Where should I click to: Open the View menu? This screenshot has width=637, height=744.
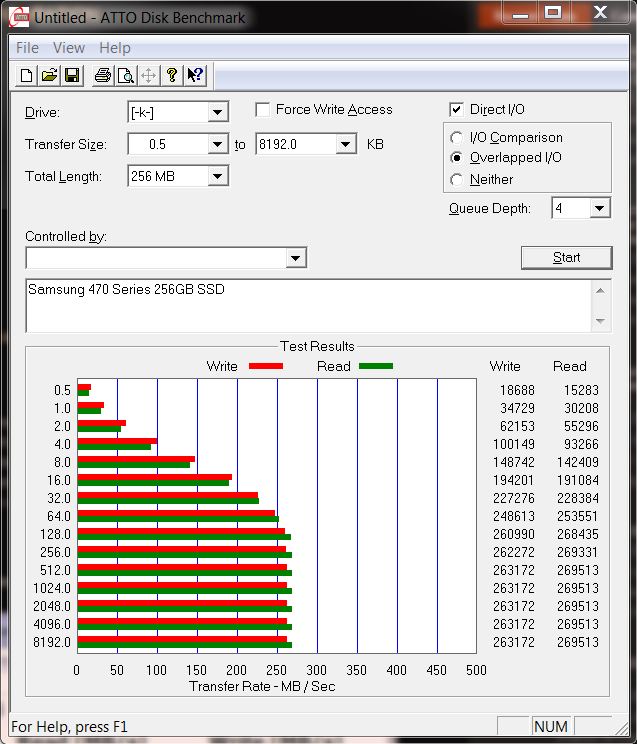(x=69, y=48)
